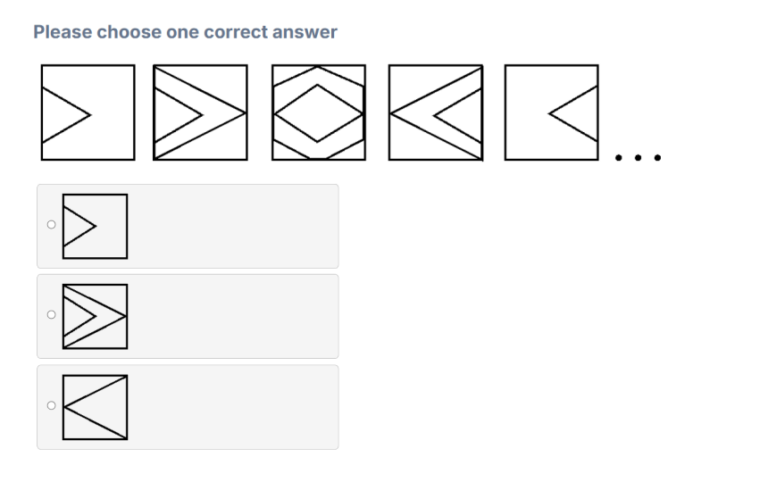This screenshot has width=768, height=482.
Task: Click the first sequence figure with the right-pointing triangle
Action: click(88, 112)
